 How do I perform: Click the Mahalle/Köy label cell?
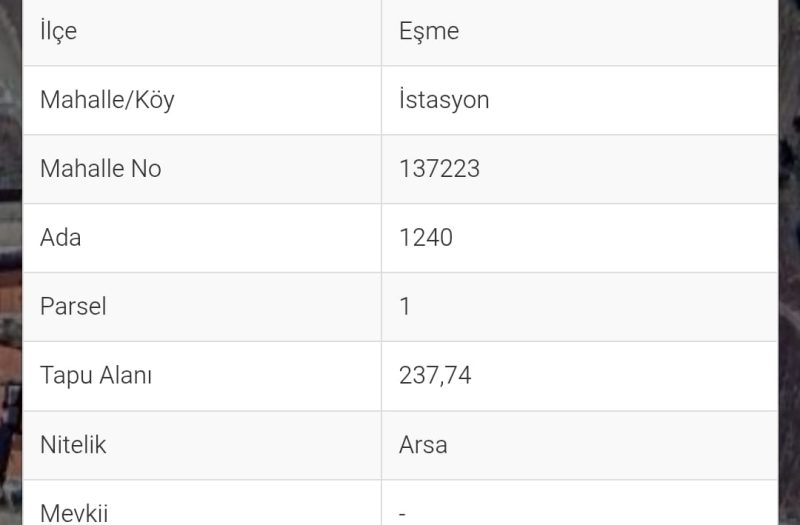[107, 100]
